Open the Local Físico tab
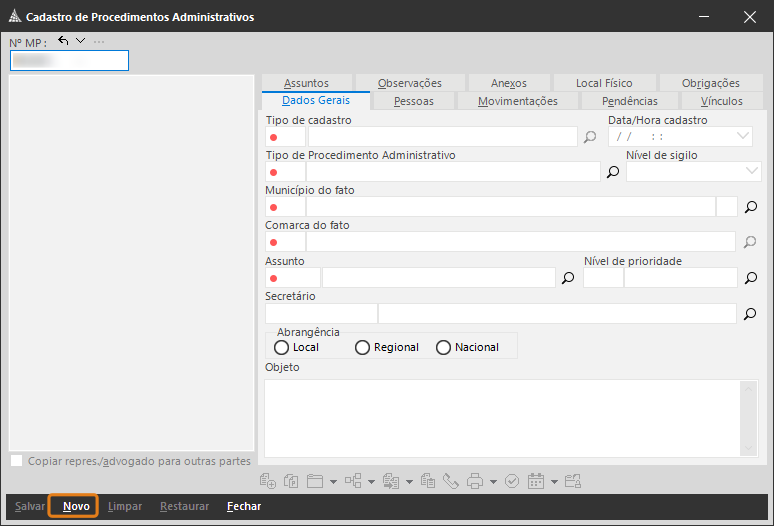This screenshot has height=526, width=774. click(604, 83)
